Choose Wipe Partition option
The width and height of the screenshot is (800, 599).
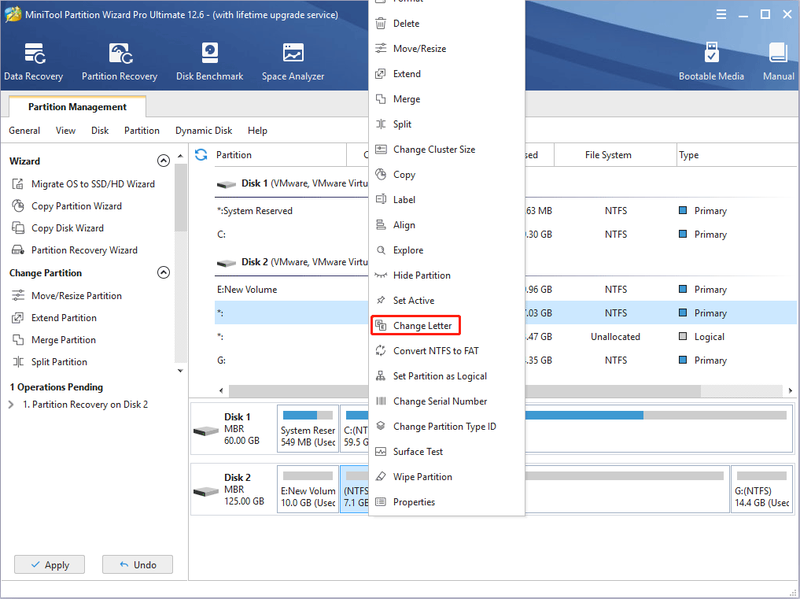(446, 477)
